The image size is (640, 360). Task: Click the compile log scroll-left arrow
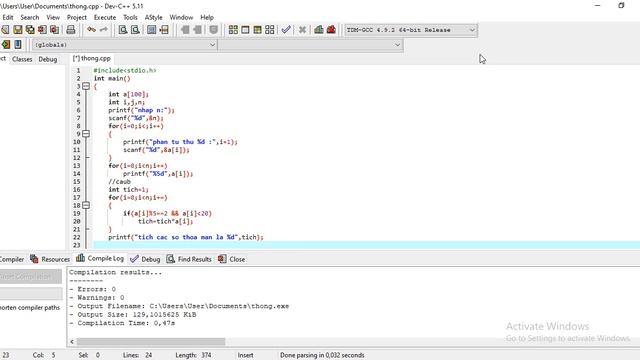coord(72,341)
